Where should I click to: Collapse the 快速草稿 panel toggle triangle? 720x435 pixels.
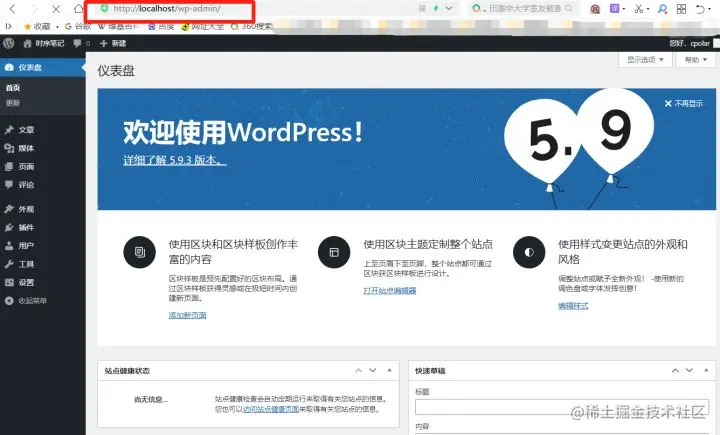[706, 370]
